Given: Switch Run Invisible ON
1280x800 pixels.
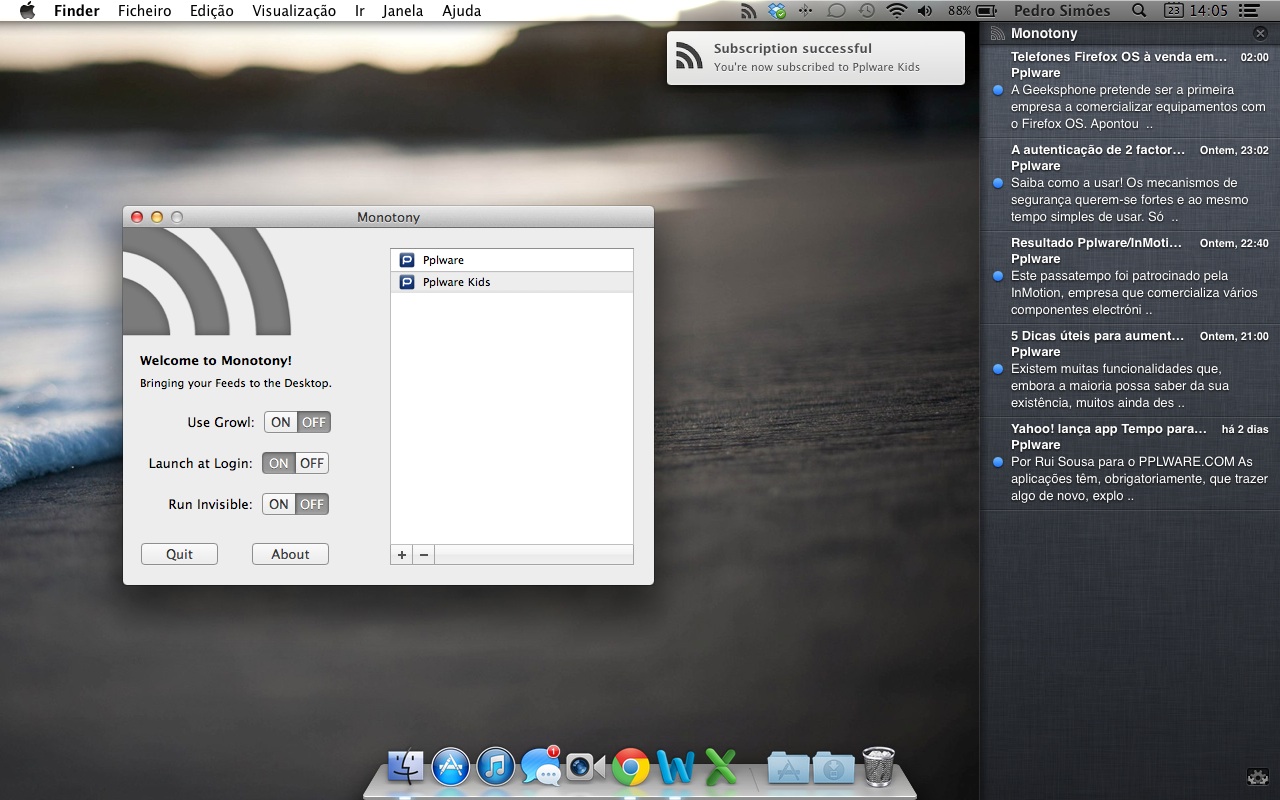Looking at the screenshot, I should point(279,504).
